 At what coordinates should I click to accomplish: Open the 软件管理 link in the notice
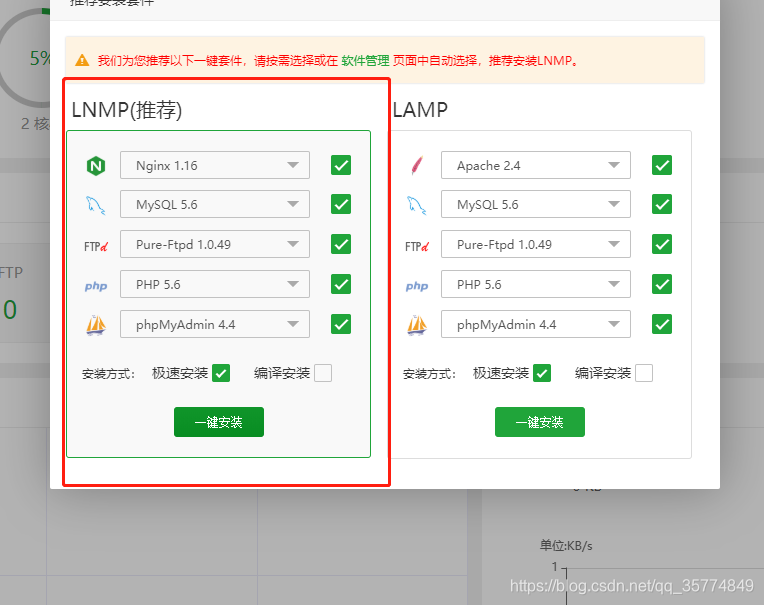(x=365, y=60)
